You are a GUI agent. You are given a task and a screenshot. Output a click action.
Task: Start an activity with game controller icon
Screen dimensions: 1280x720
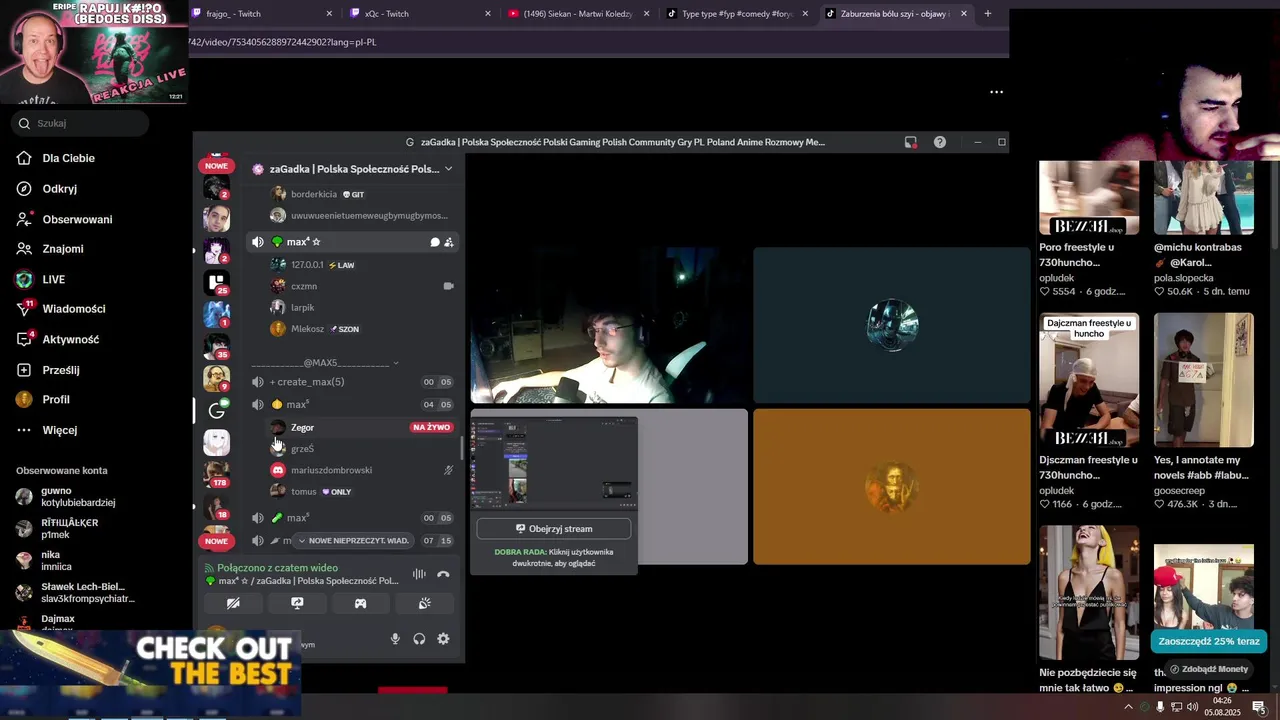360,604
